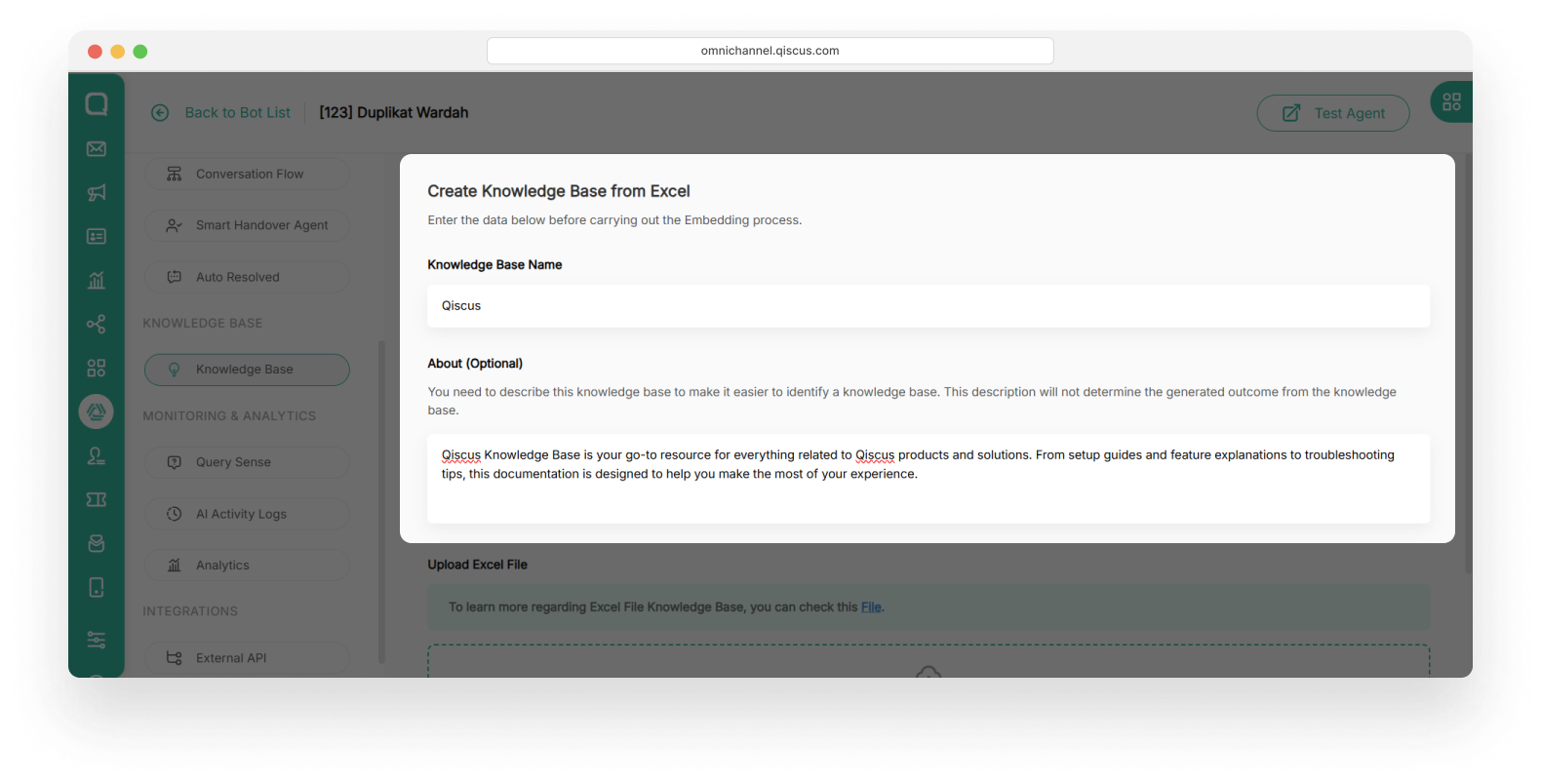Image resolution: width=1541 pixels, height=784 pixels.
Task: Go back to the Bot List
Action: [x=220, y=113]
